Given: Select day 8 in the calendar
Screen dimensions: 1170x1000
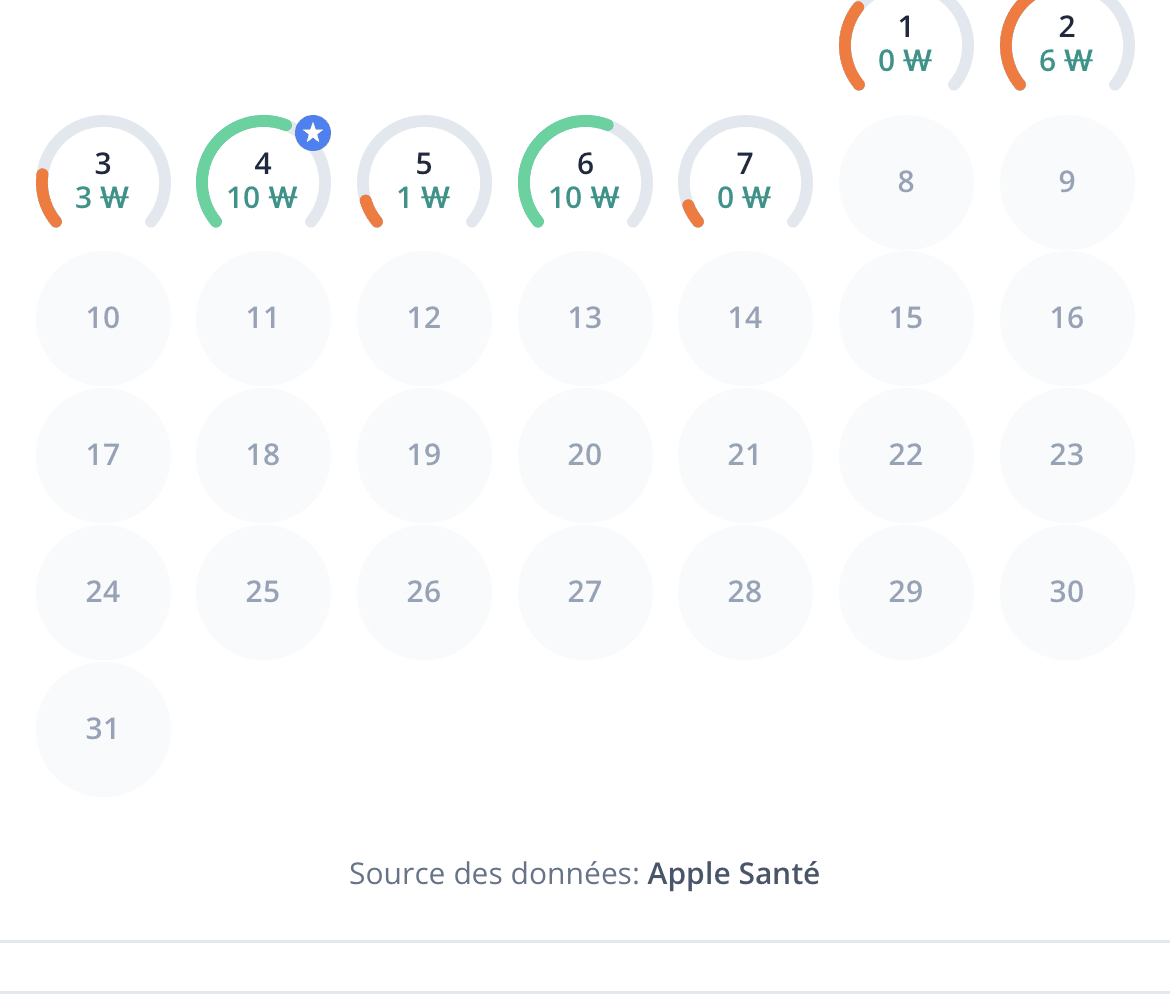Looking at the screenshot, I should [x=906, y=181].
